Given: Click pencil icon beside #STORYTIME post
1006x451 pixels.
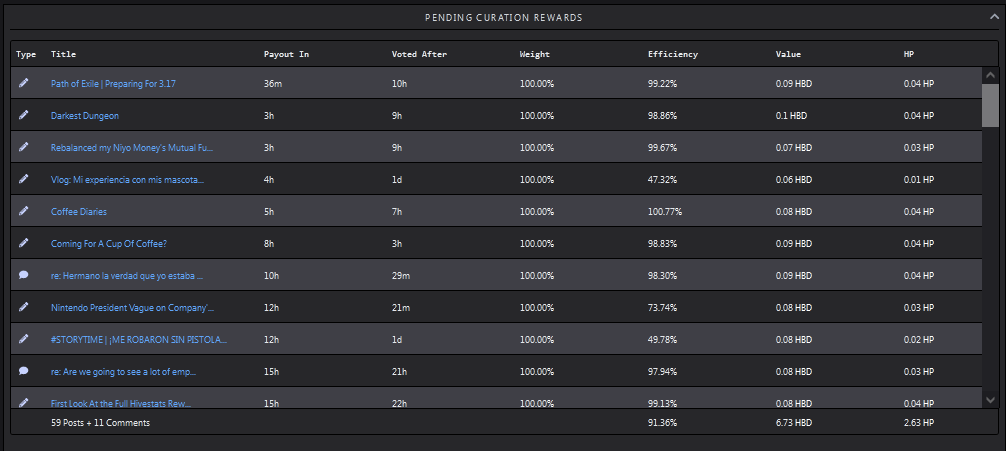Looking at the screenshot, I should pyautogui.click(x=24, y=339).
